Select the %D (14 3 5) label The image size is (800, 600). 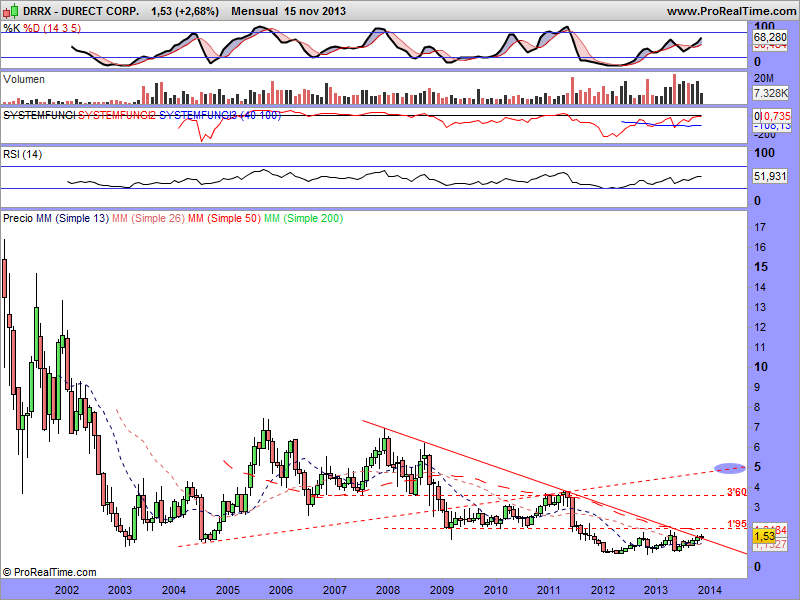52,28
